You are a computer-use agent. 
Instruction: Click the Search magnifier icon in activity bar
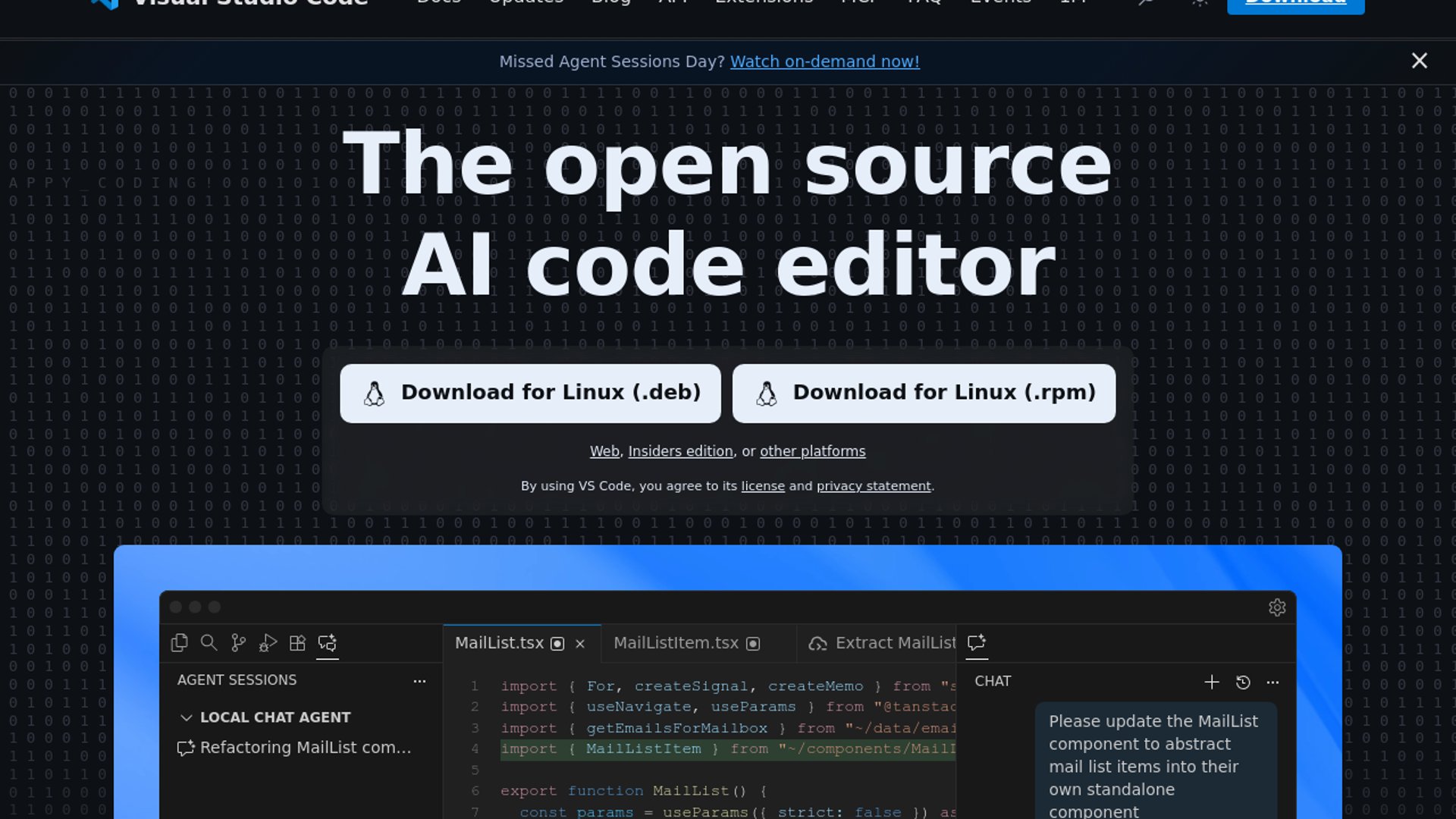[209, 643]
